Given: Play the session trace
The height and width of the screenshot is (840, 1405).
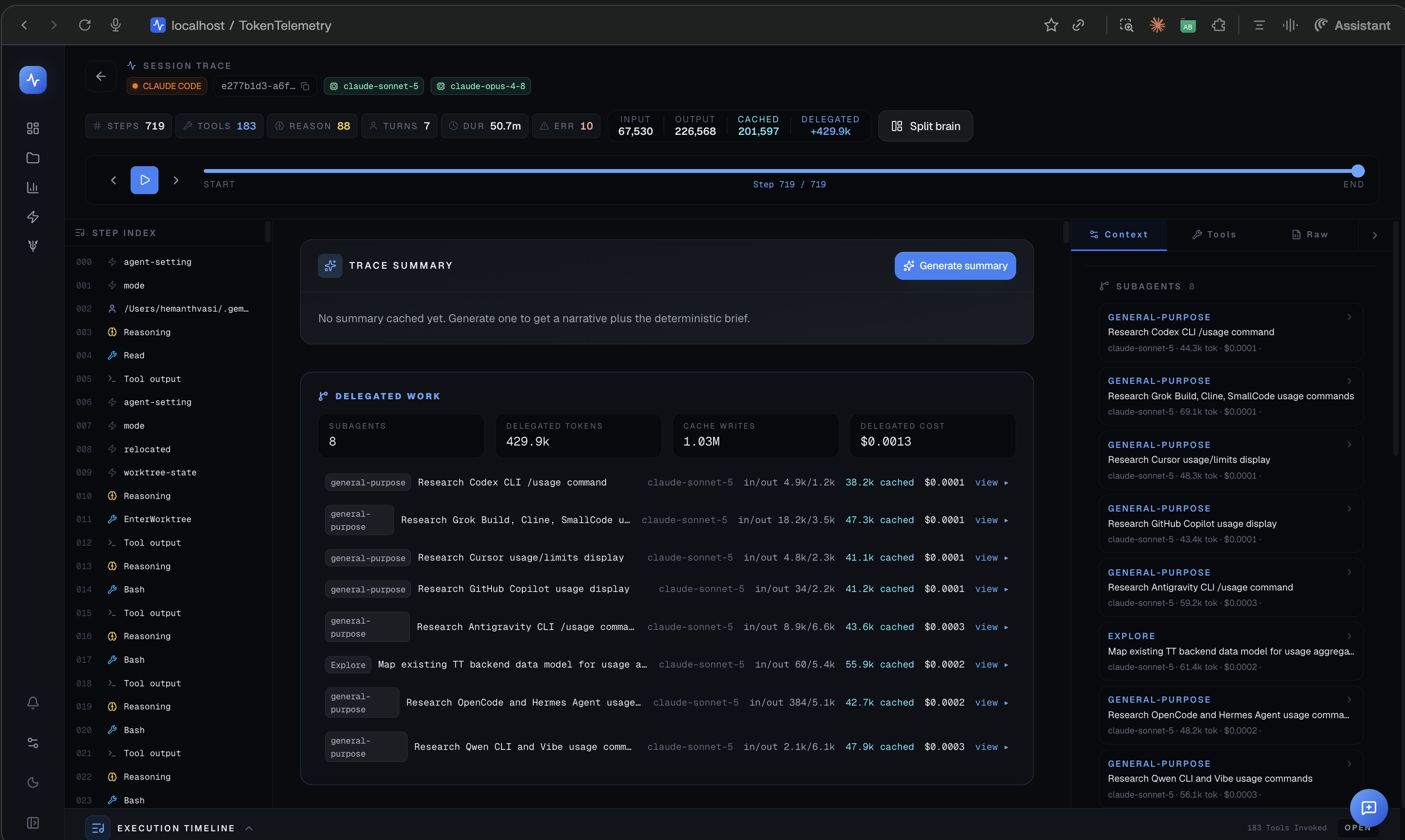Looking at the screenshot, I should pyautogui.click(x=145, y=180).
